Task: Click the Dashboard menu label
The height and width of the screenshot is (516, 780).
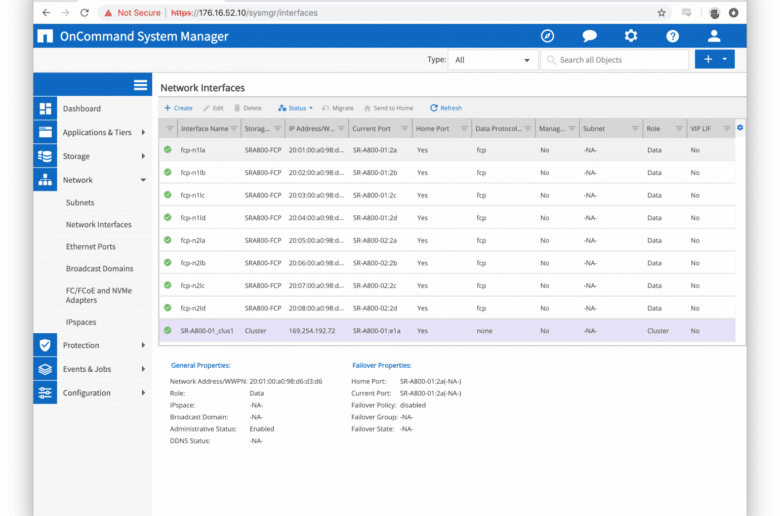Action: click(x=82, y=108)
